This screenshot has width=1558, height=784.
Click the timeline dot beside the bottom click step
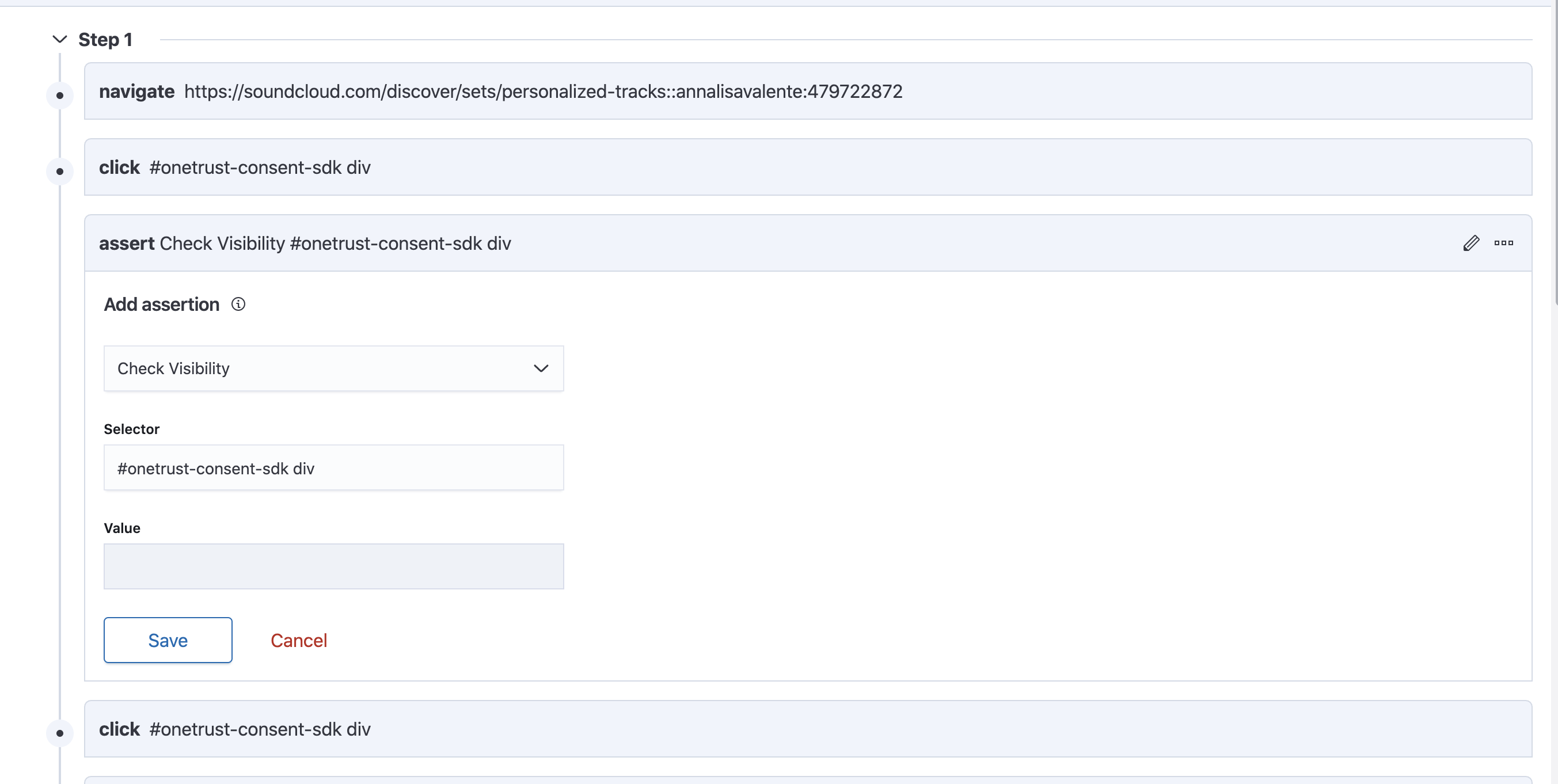(59, 733)
